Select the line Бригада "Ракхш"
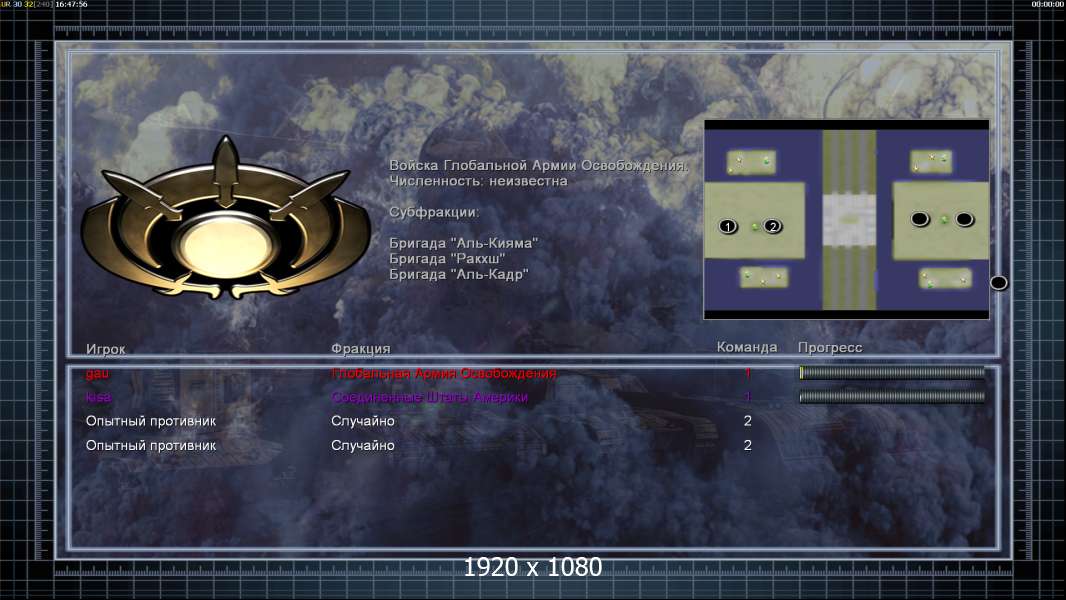 coord(447,259)
